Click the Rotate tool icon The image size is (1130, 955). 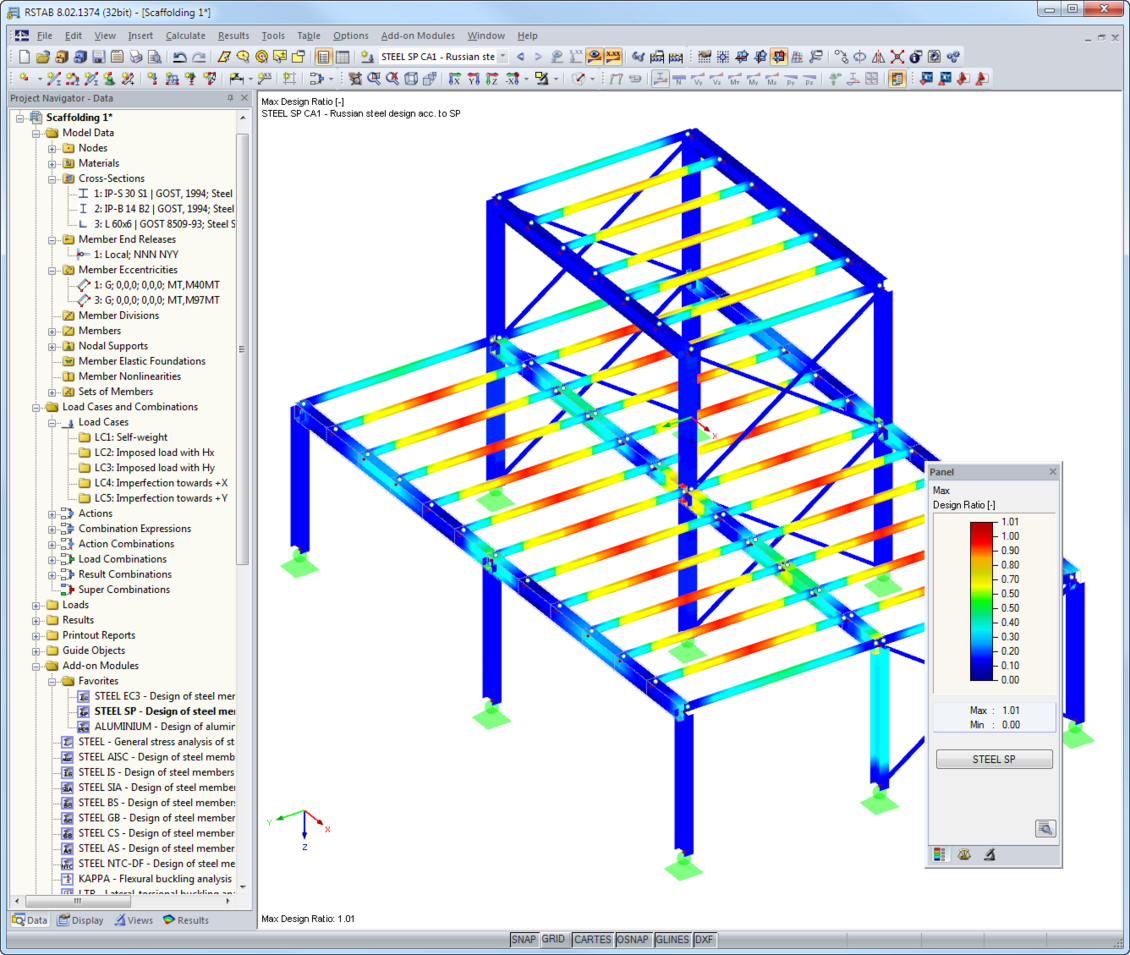pyautogui.click(x=860, y=57)
